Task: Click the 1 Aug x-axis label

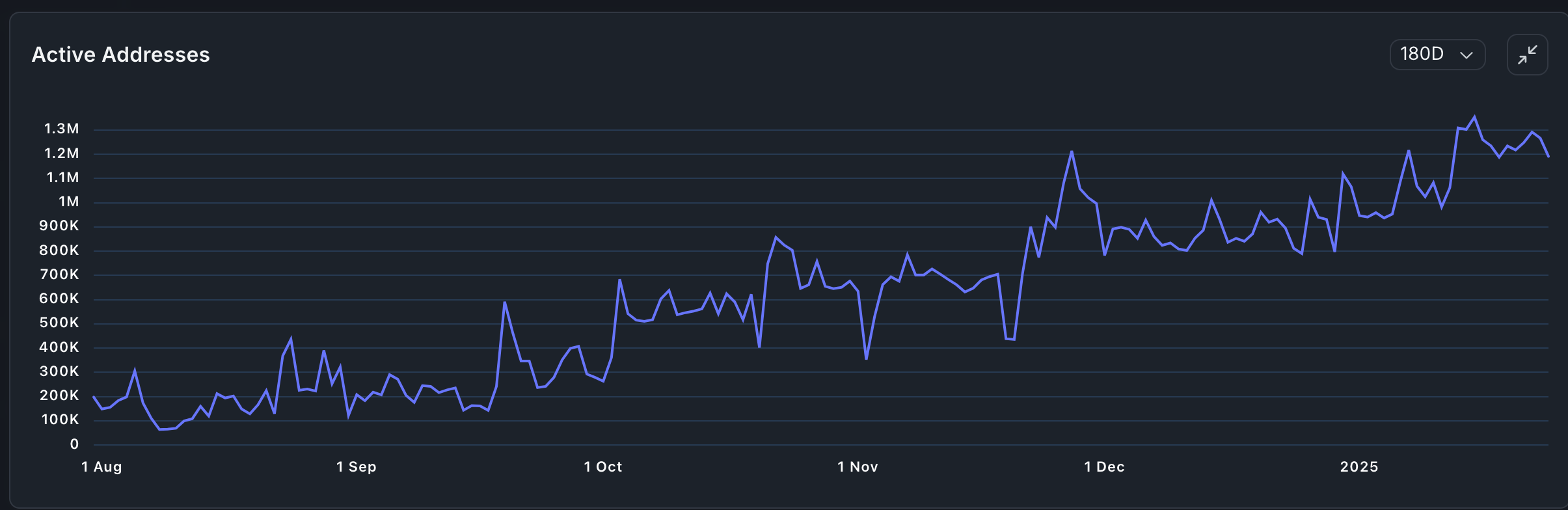Action: (x=101, y=467)
